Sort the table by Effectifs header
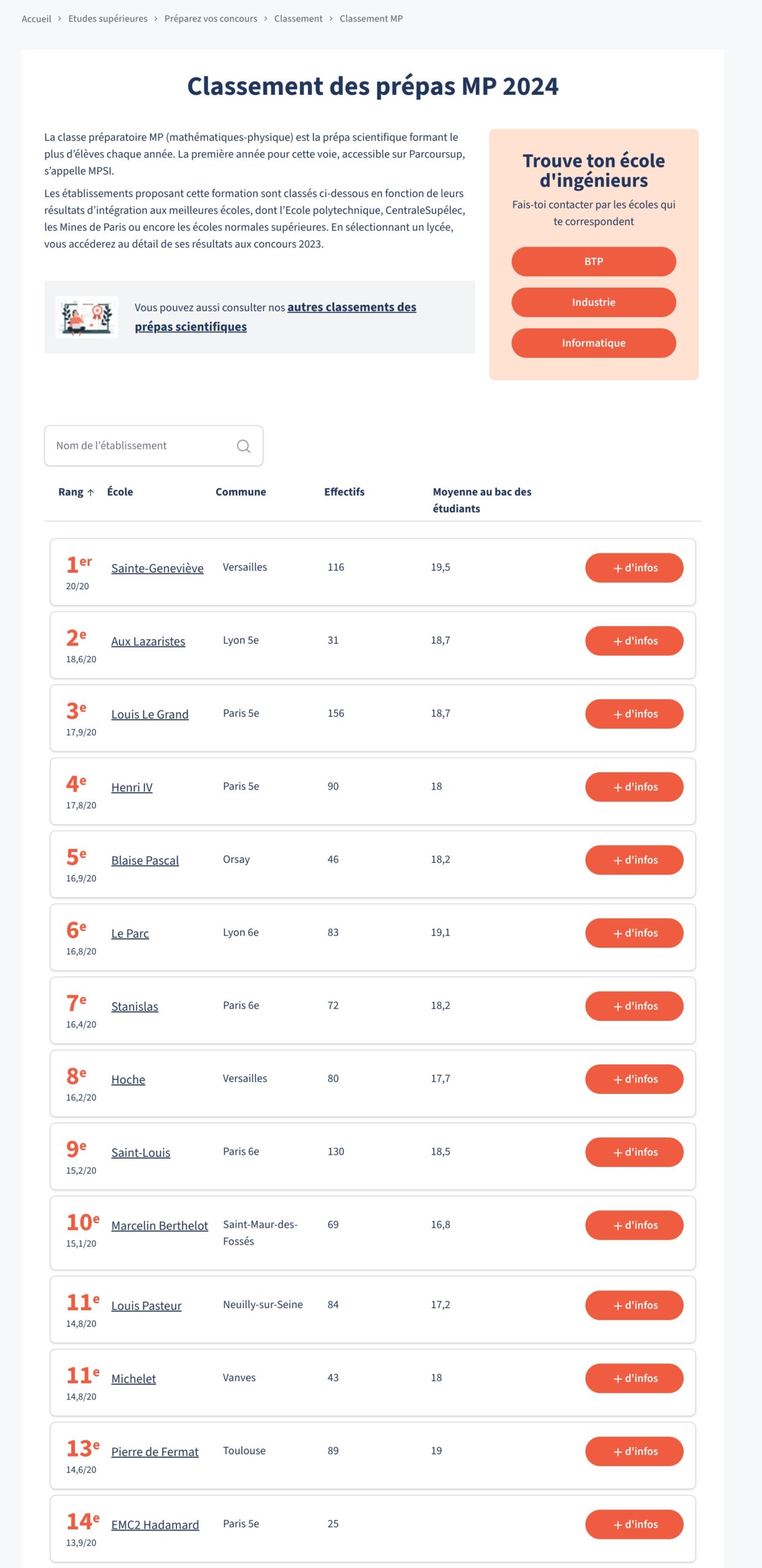Viewport: 762px width, 1568px height. (x=344, y=492)
